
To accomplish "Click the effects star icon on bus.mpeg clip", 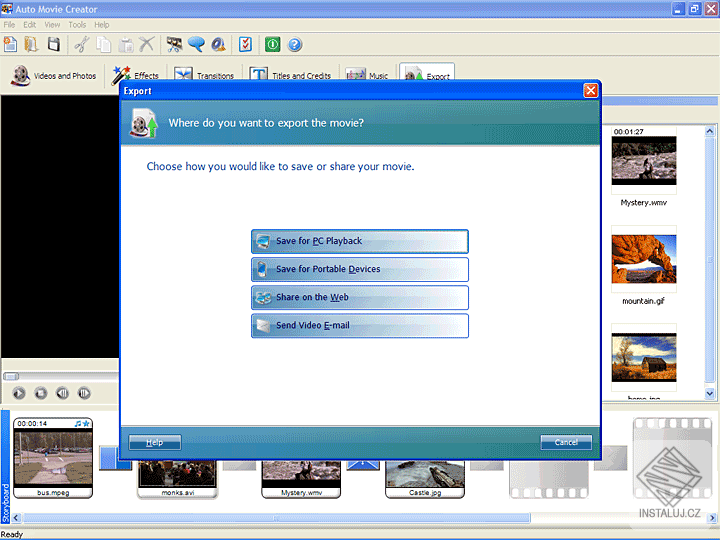I will [x=86, y=423].
